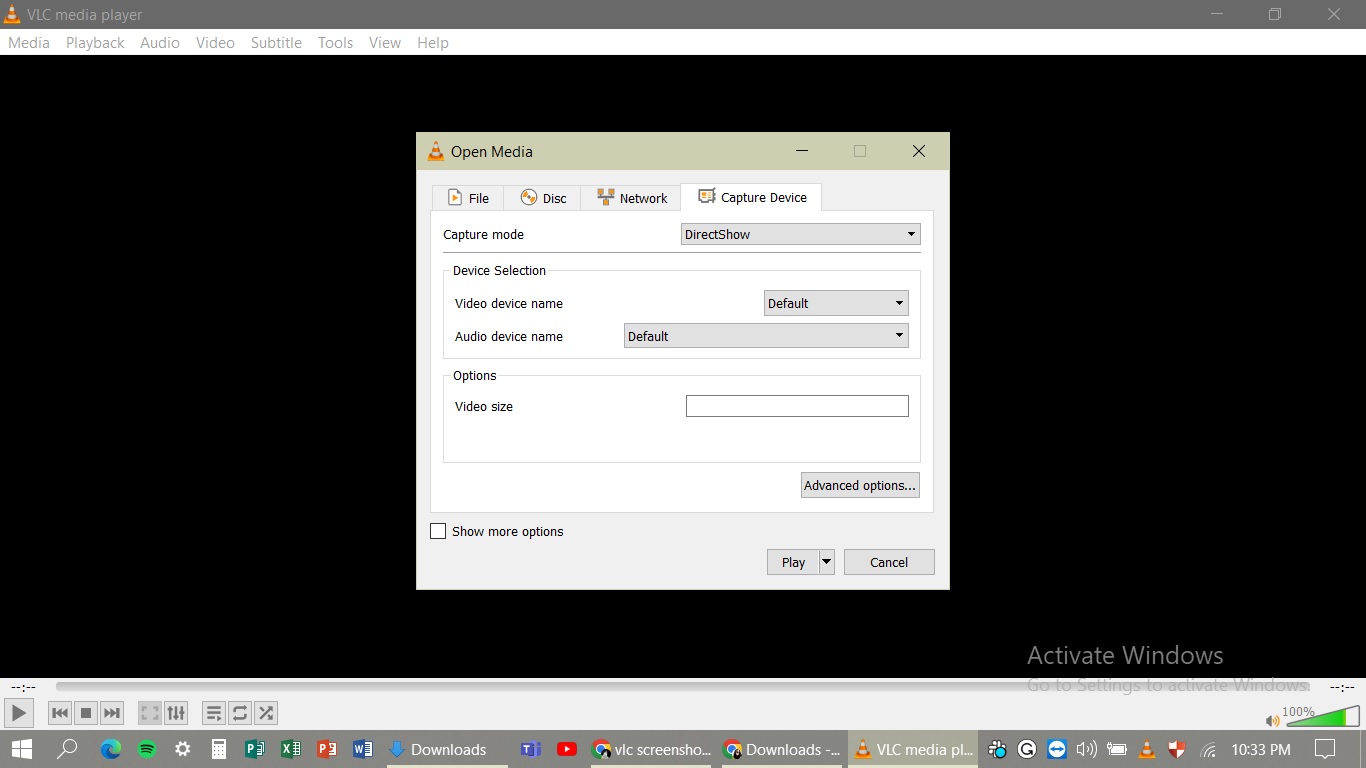The image size is (1366, 768).
Task: Click the Previous media skip icon
Action: pyautogui.click(x=60, y=713)
